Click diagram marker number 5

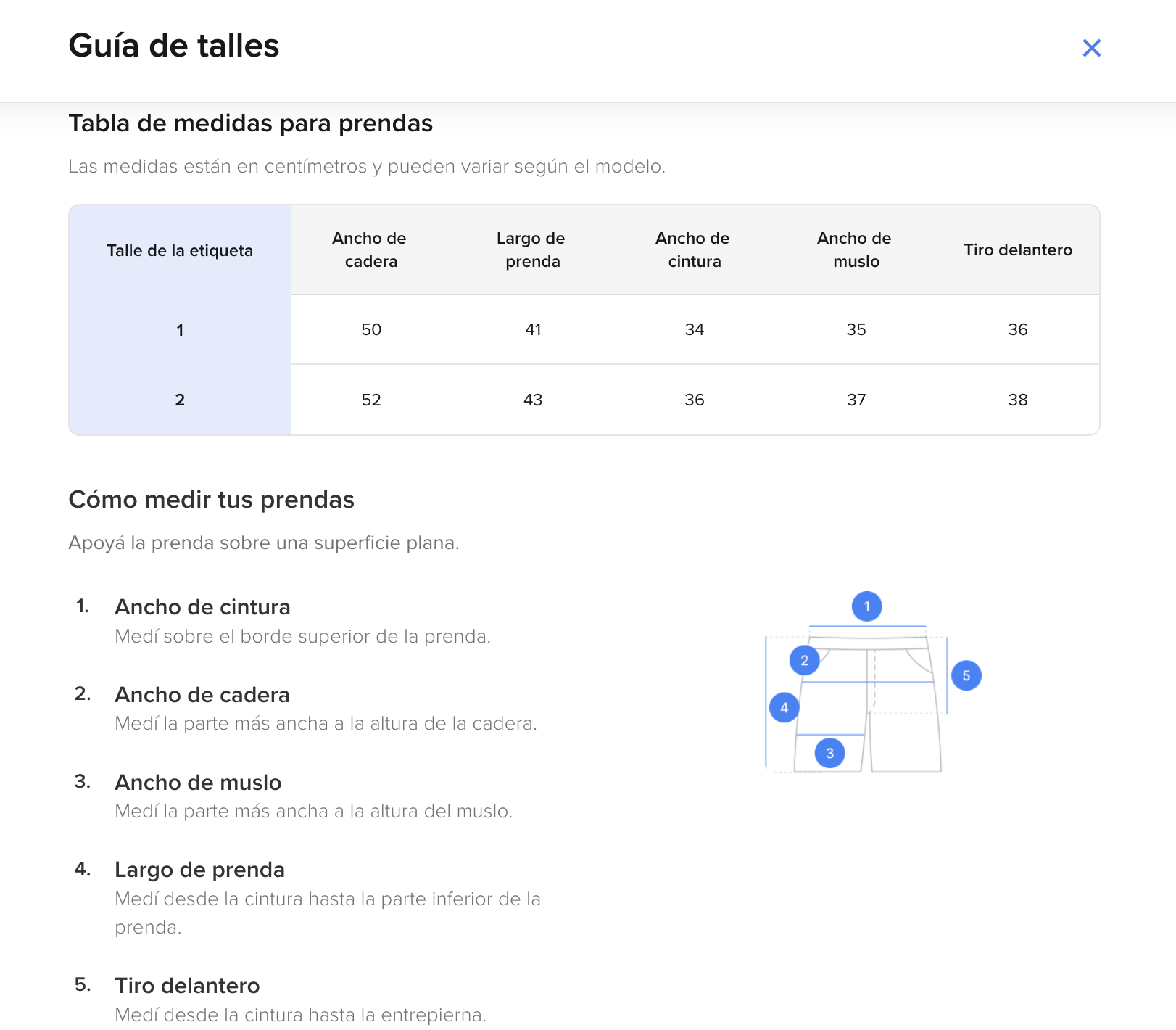click(966, 675)
